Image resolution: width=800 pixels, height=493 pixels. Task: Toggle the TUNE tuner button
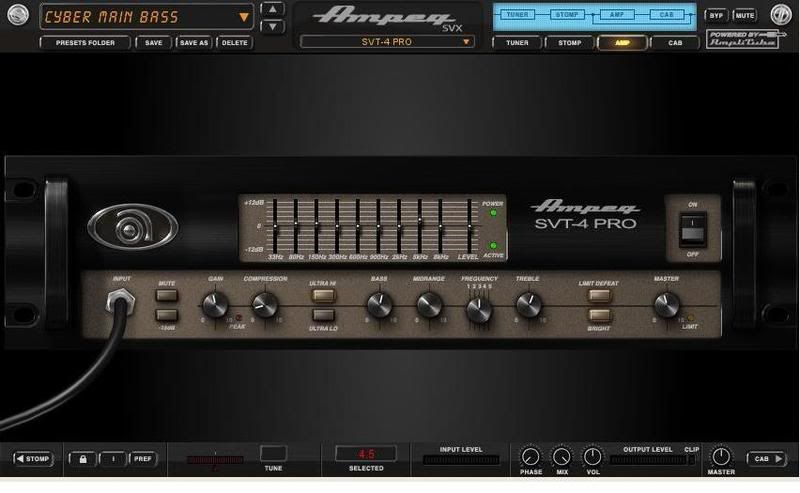pos(273,453)
